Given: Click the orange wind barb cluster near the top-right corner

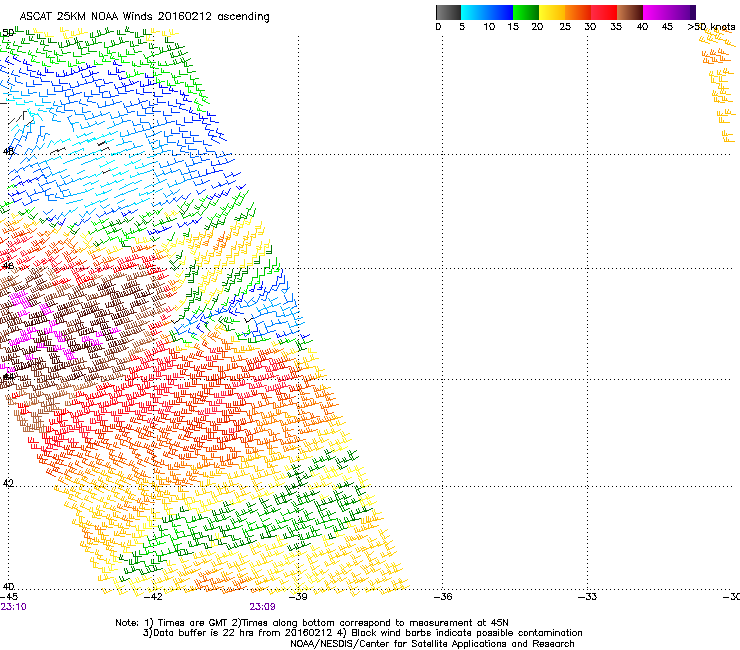Looking at the screenshot, I should click(718, 85).
